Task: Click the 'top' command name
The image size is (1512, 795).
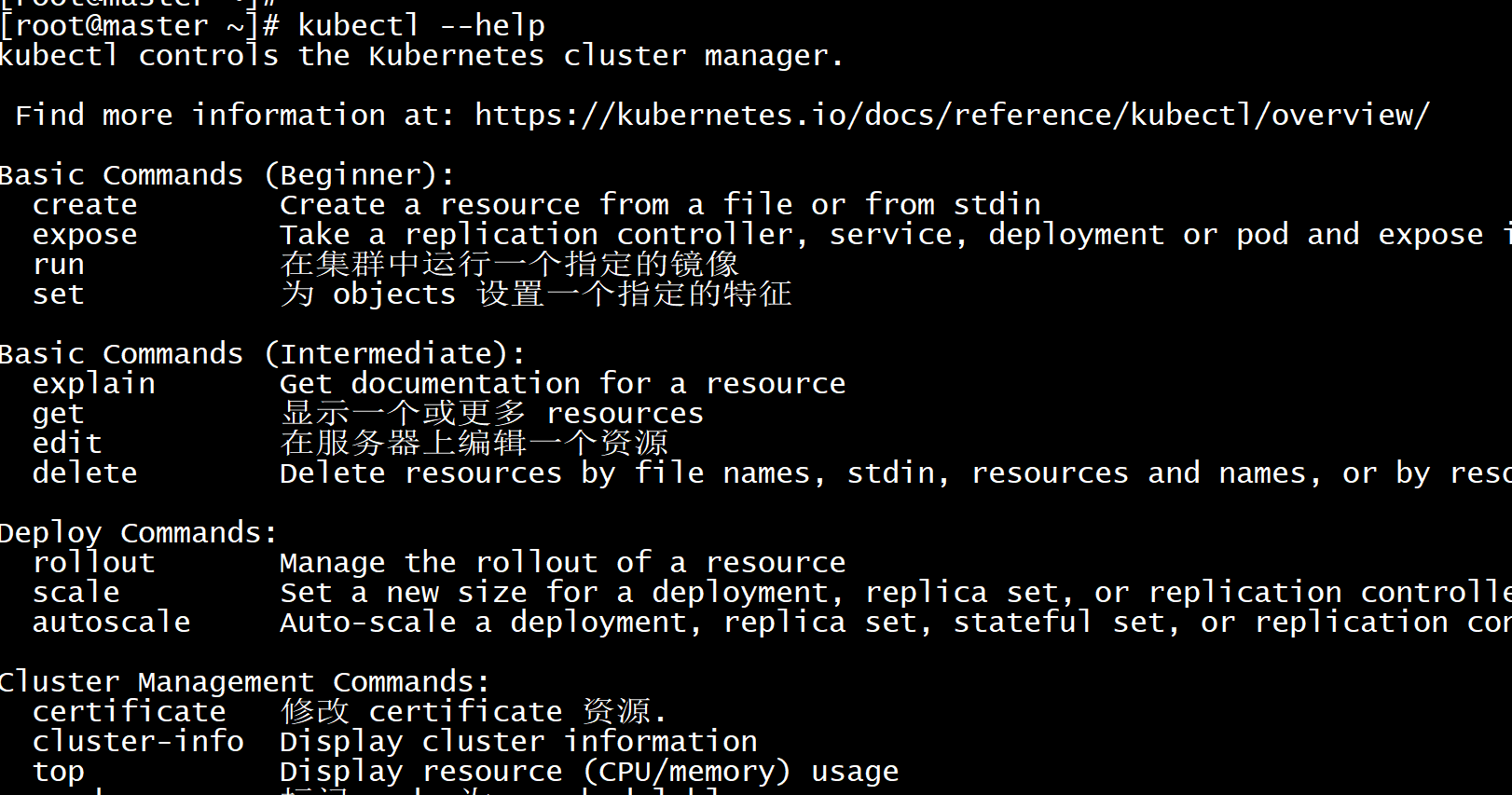Action: click(59, 772)
